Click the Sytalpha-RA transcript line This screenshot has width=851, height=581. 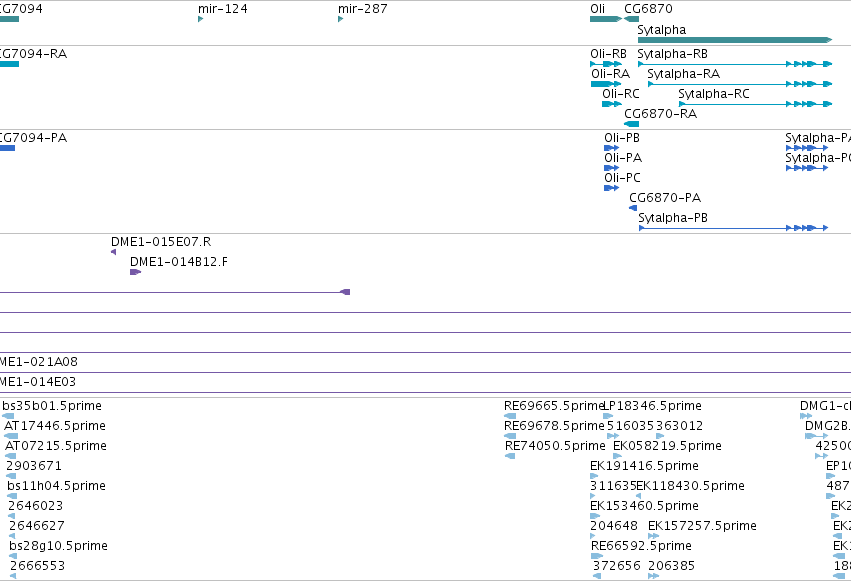click(x=740, y=84)
